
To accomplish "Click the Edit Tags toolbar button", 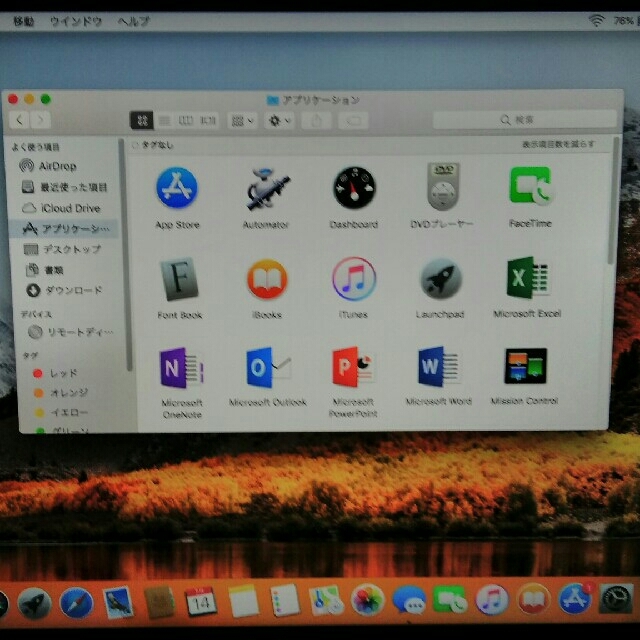I will click(x=353, y=121).
